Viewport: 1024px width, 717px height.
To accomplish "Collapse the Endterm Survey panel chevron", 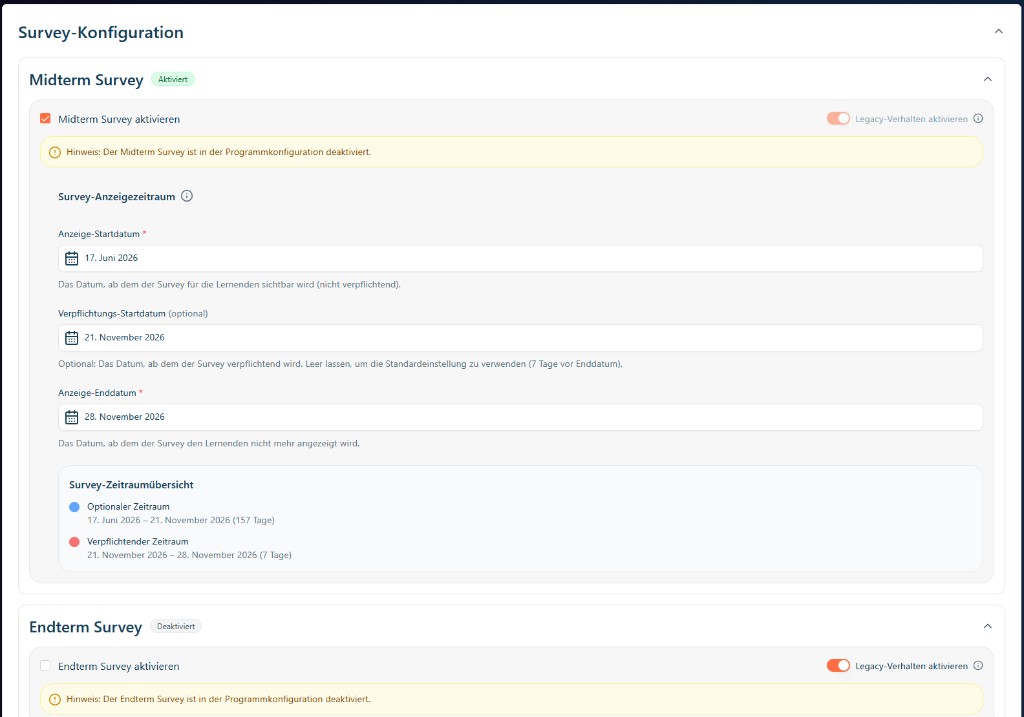I will [987, 626].
